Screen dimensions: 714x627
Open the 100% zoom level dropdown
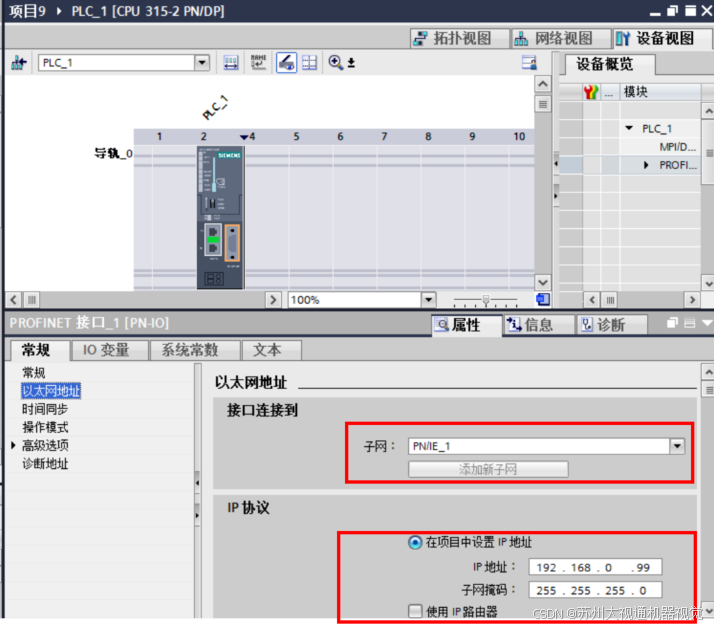point(428,300)
